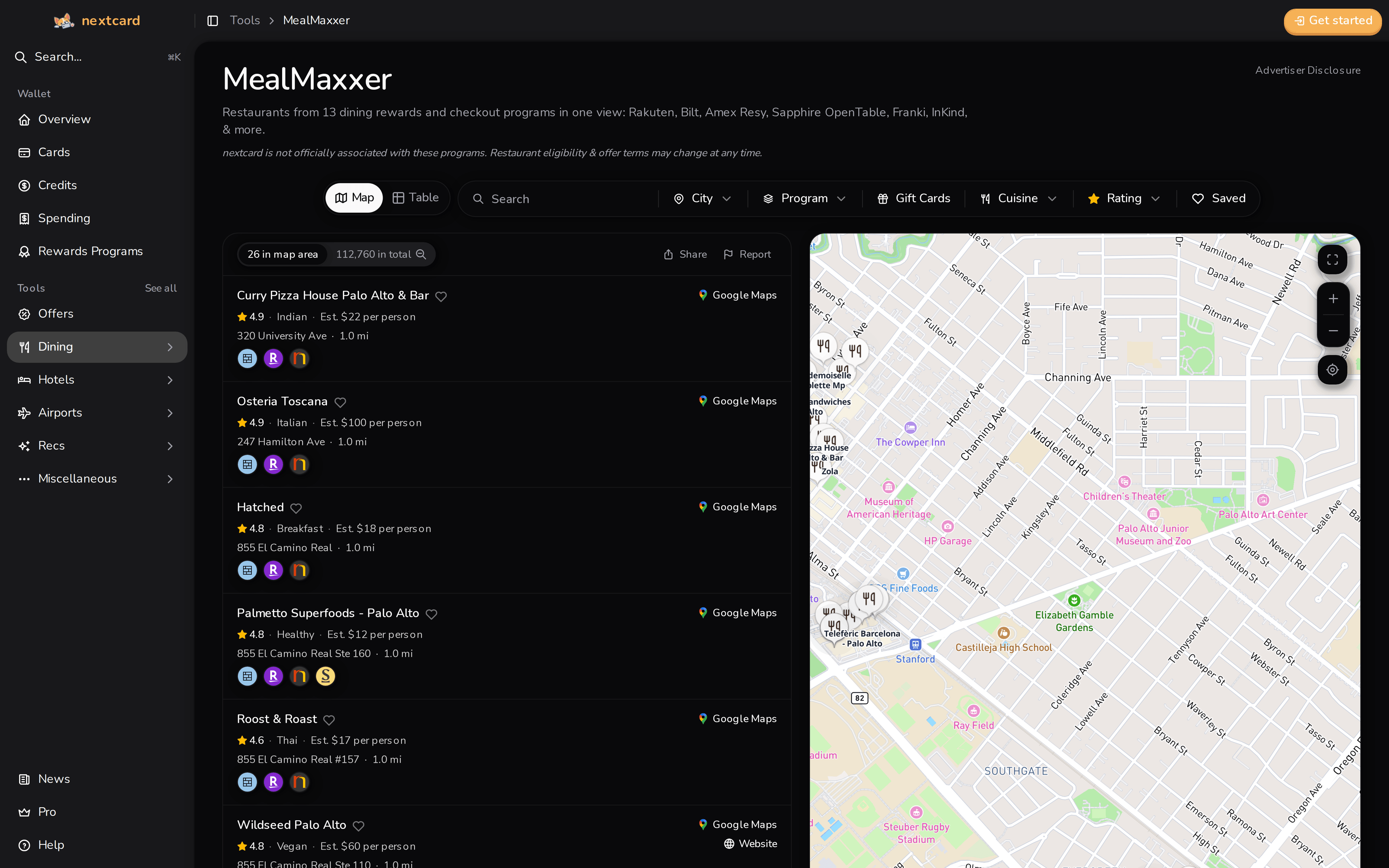Click the map fullscreen icon
1389x868 pixels.
point(1332,259)
